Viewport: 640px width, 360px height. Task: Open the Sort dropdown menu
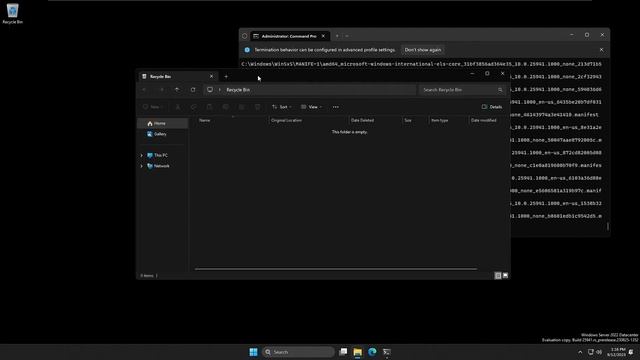[282, 107]
